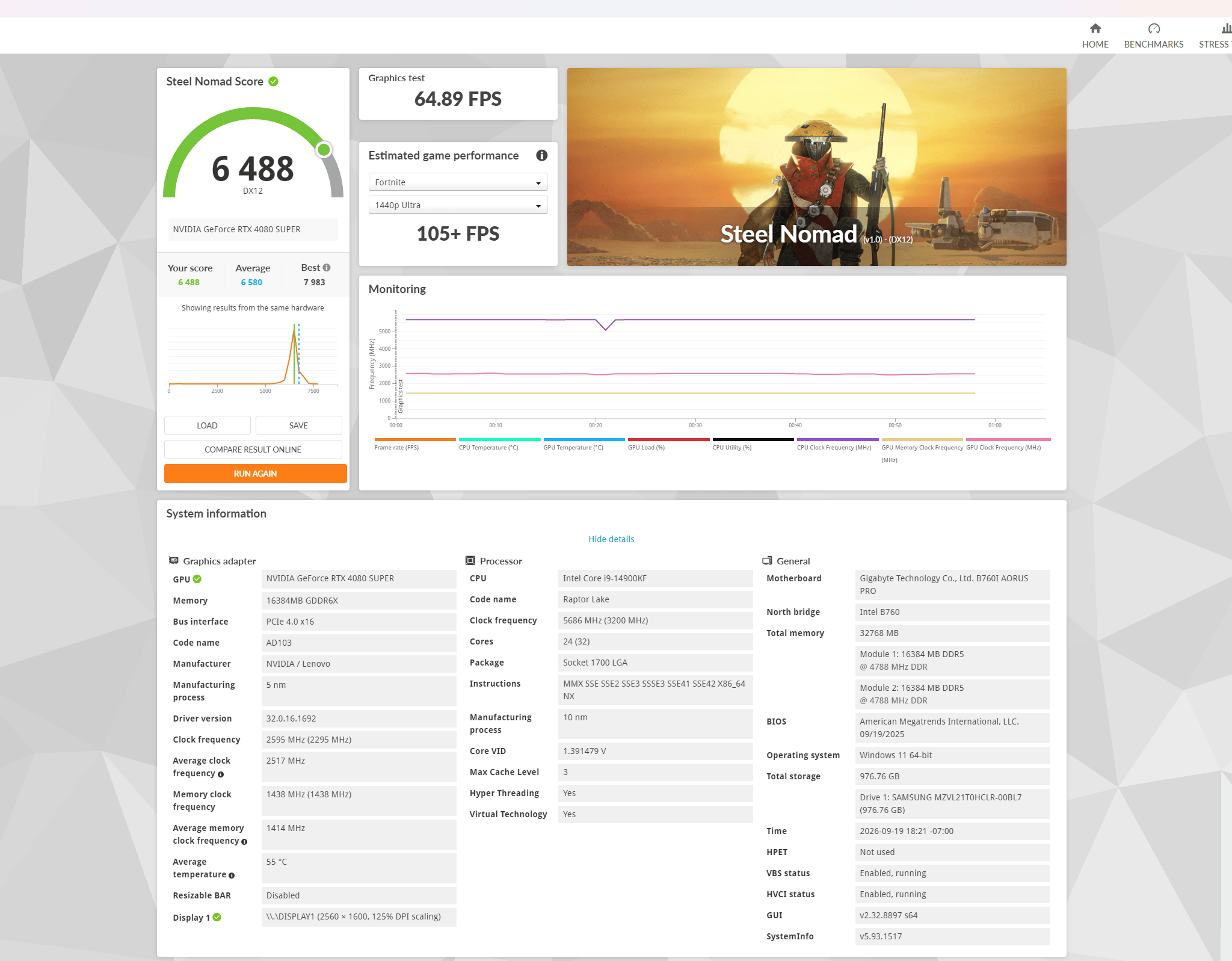Image resolution: width=1232 pixels, height=961 pixels.
Task: Click GPU Clock Frequency legend swatch
Action: pos(1008,440)
